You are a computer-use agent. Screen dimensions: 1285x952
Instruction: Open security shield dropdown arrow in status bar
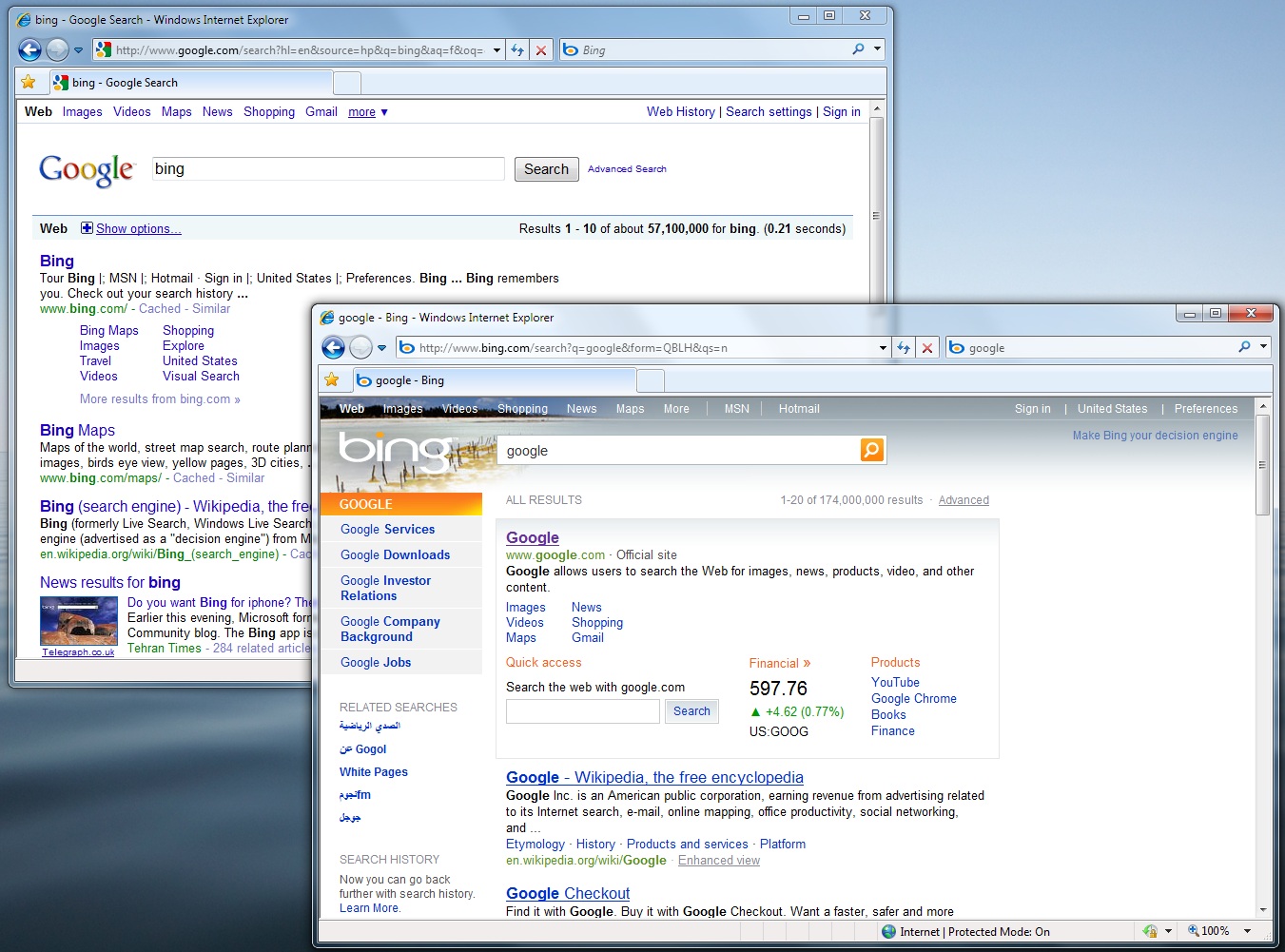(x=1168, y=931)
